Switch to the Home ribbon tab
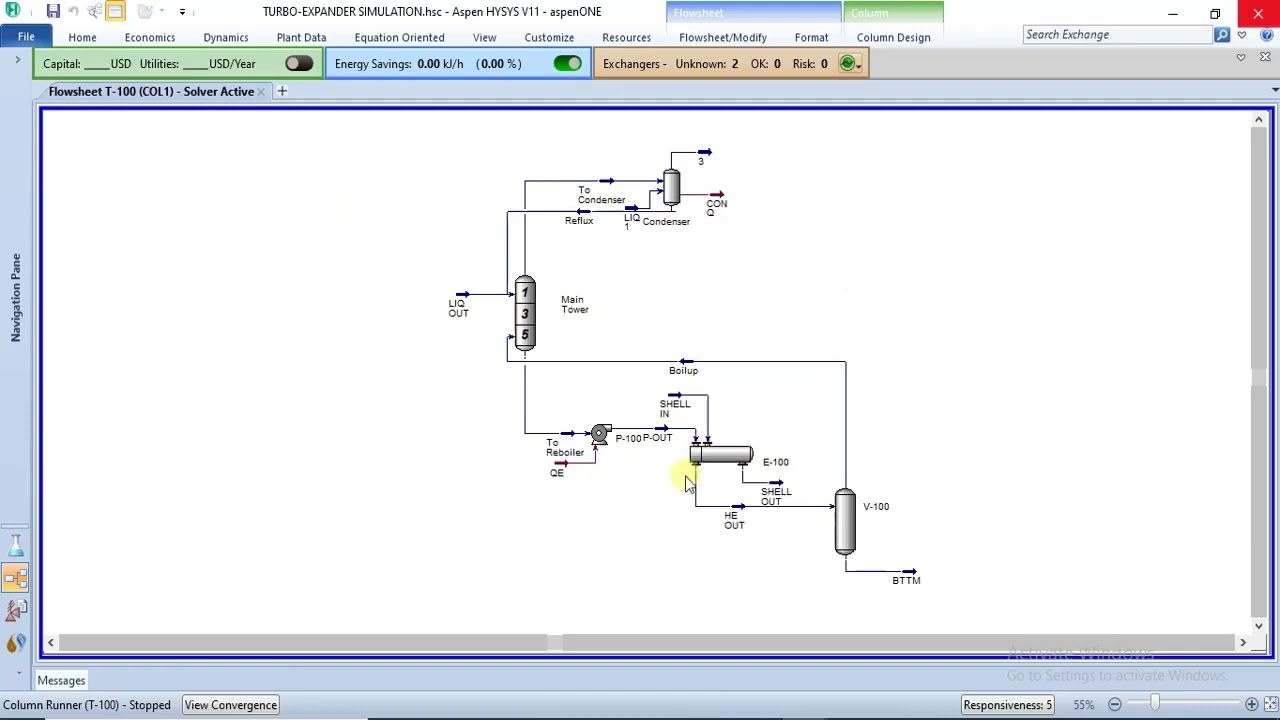1280x720 pixels. pyautogui.click(x=82, y=37)
